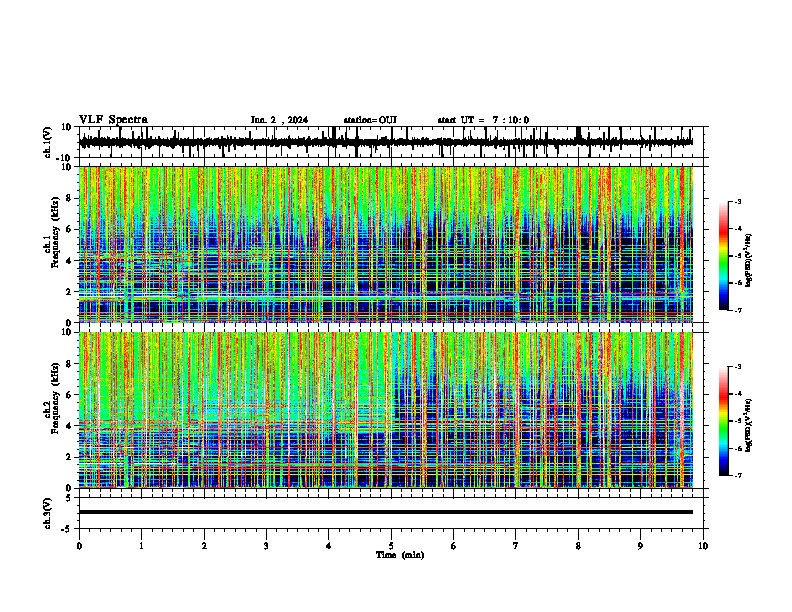The image size is (792, 612).
Task: Click the ch.2 colorbar log(PSD) label
Action: 748,426
